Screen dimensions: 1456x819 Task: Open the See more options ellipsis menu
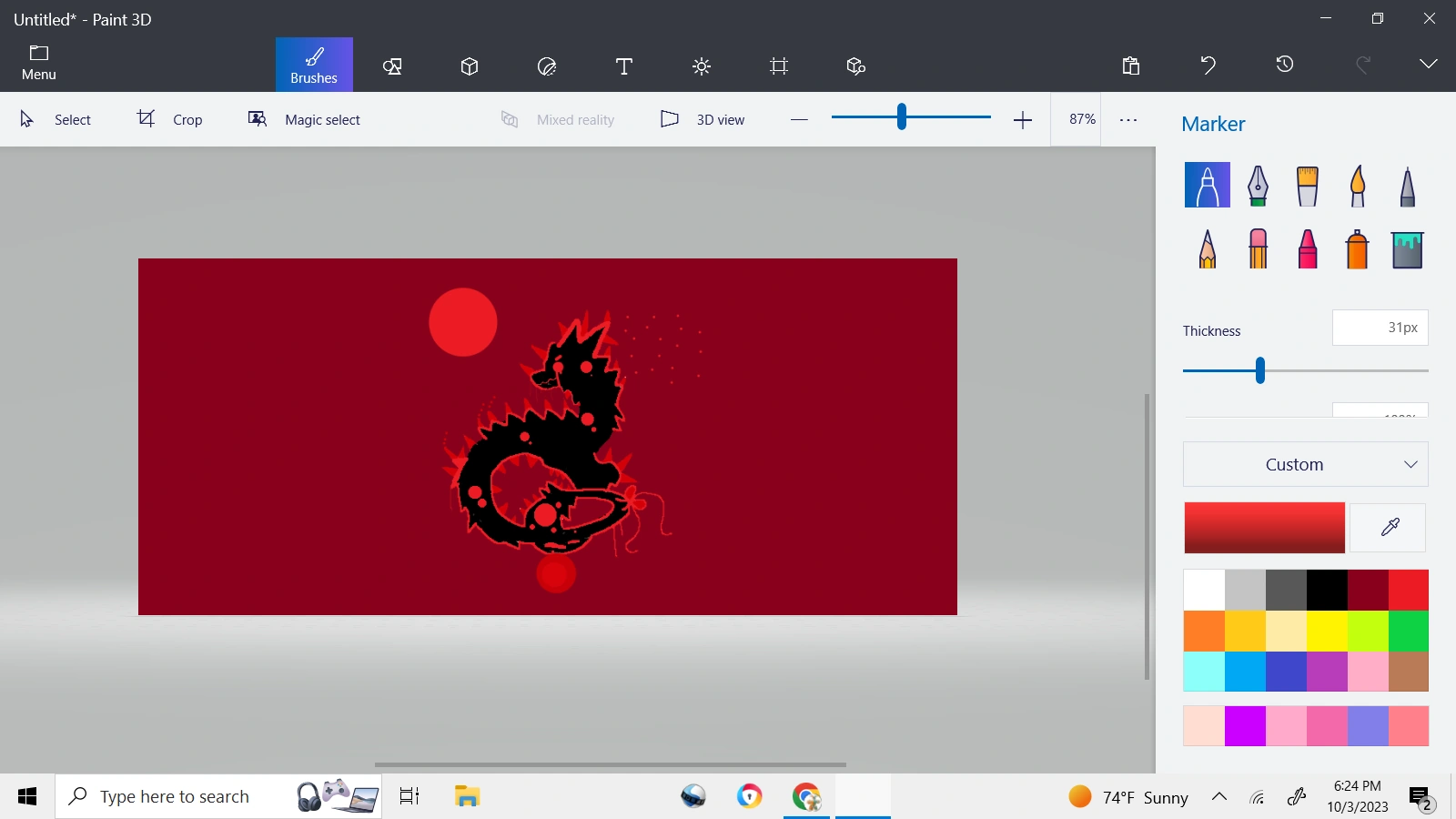pyautogui.click(x=1128, y=119)
